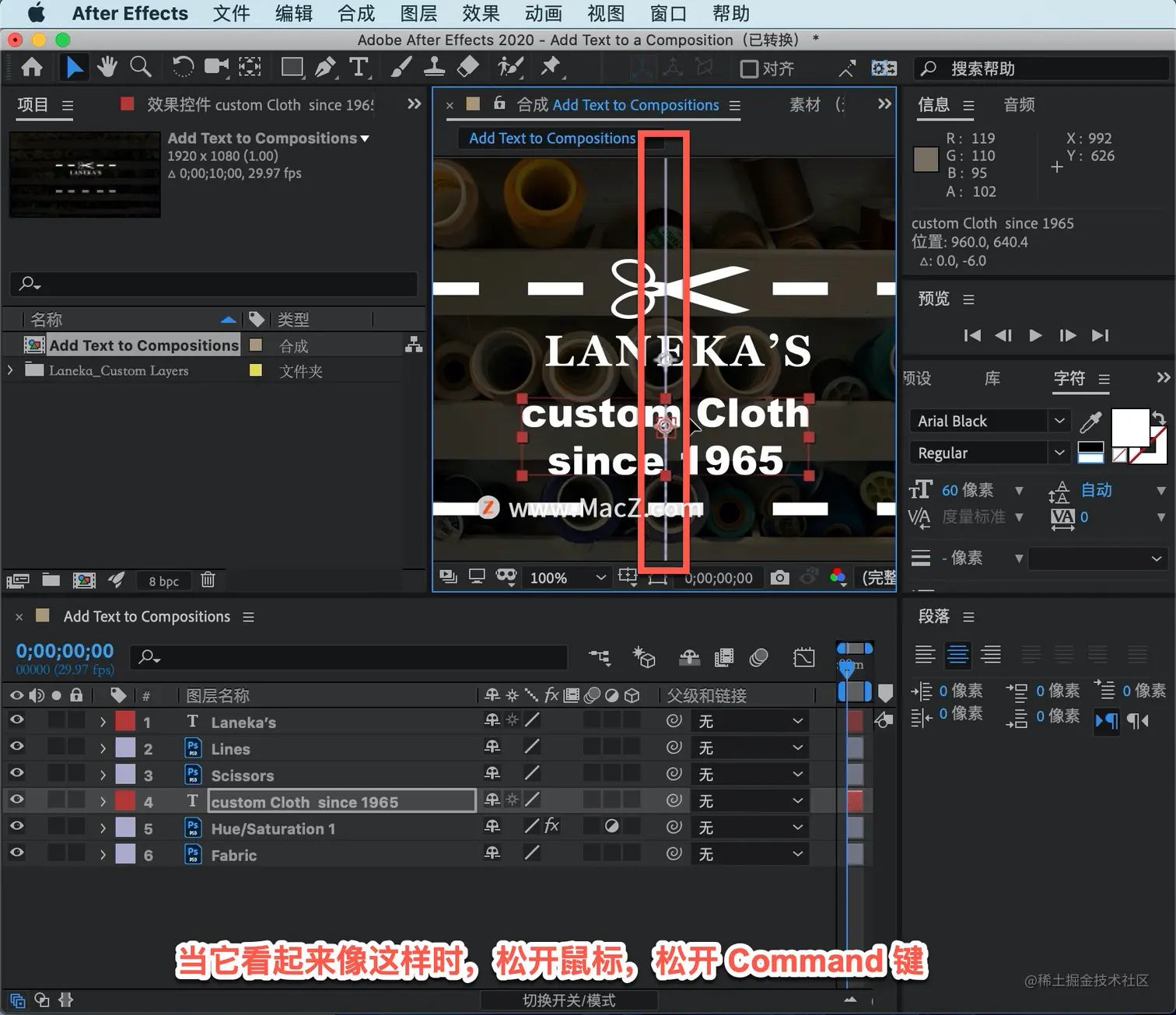Toggle the motion blur enable icon in timeline

[759, 658]
